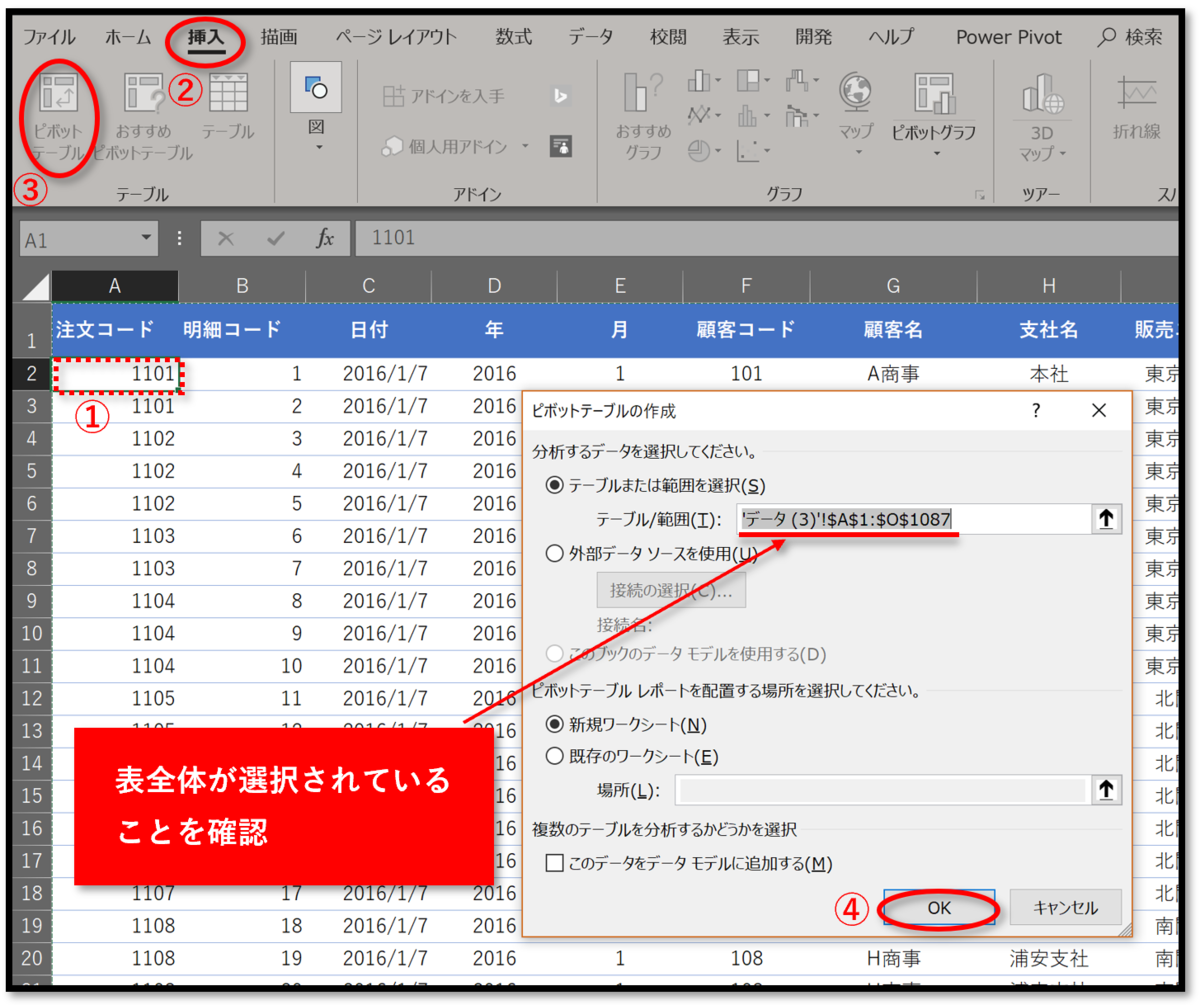
Task: Open Recommended Charts (おすすめグラフ)
Action: coord(638,120)
